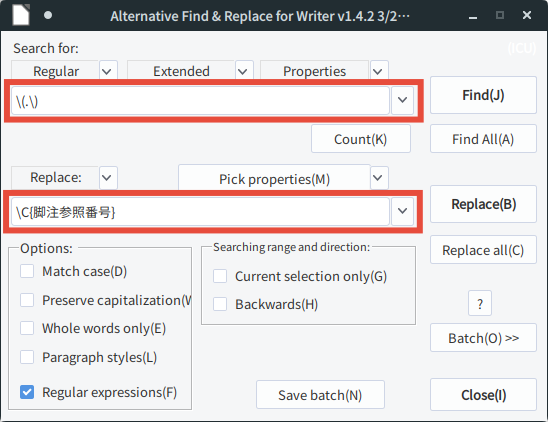This screenshot has width=548, height=422.
Task: Open the Properties dropdown arrow
Action: coord(378,71)
